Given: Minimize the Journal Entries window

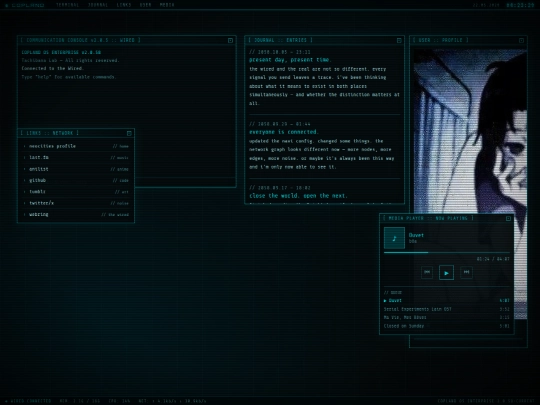Looking at the screenshot, I should pos(399,40).
